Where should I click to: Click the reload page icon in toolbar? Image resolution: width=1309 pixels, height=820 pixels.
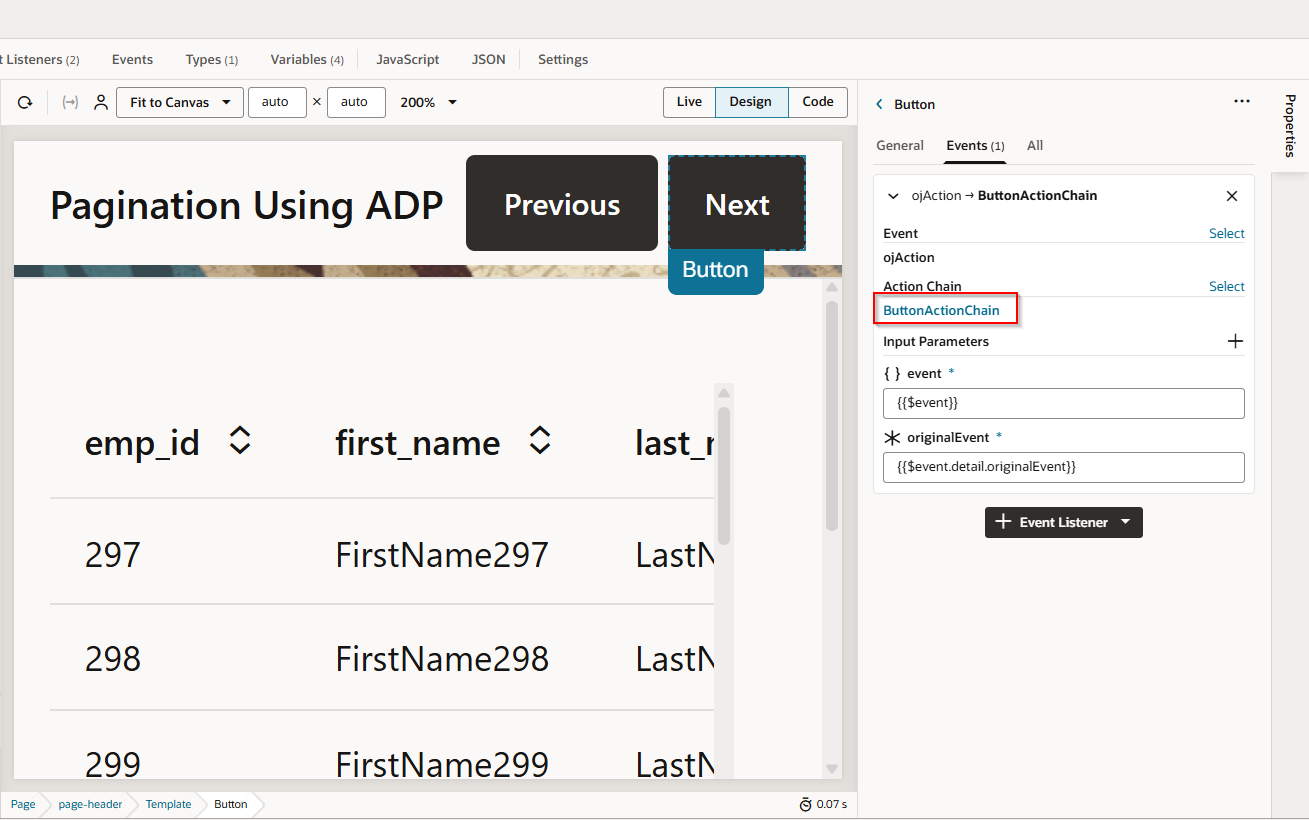pos(25,102)
